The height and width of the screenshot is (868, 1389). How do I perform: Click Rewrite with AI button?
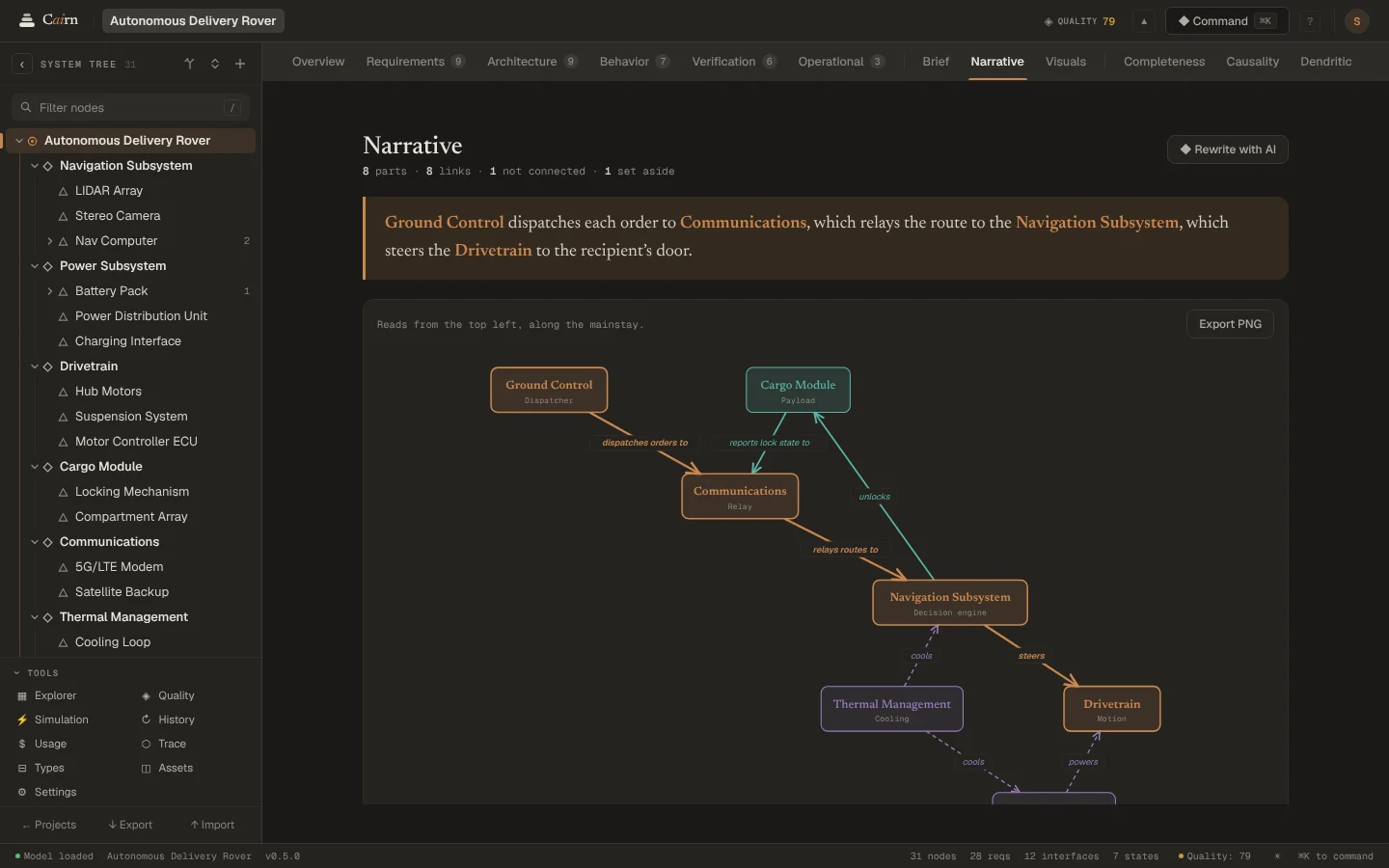click(1228, 149)
